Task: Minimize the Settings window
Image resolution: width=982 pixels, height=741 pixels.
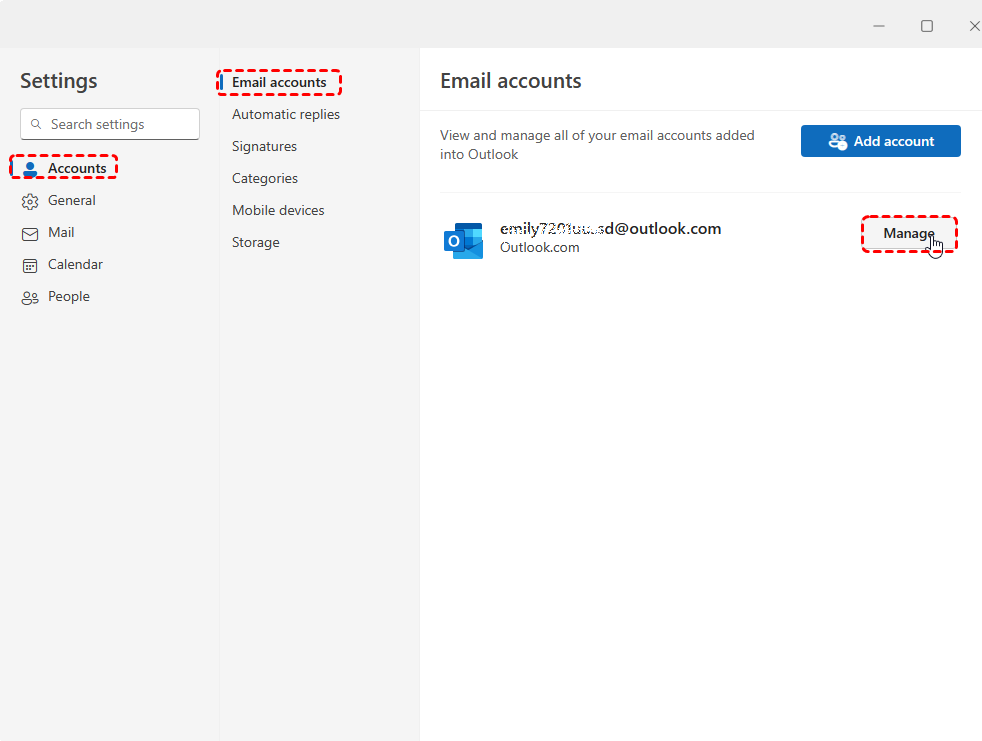Action: pos(879,26)
